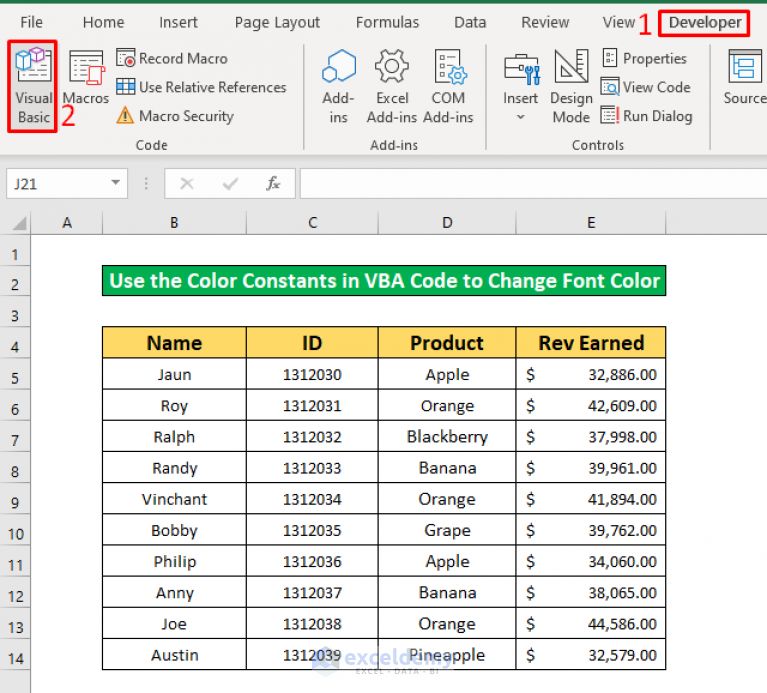Select column A header

tap(67, 223)
